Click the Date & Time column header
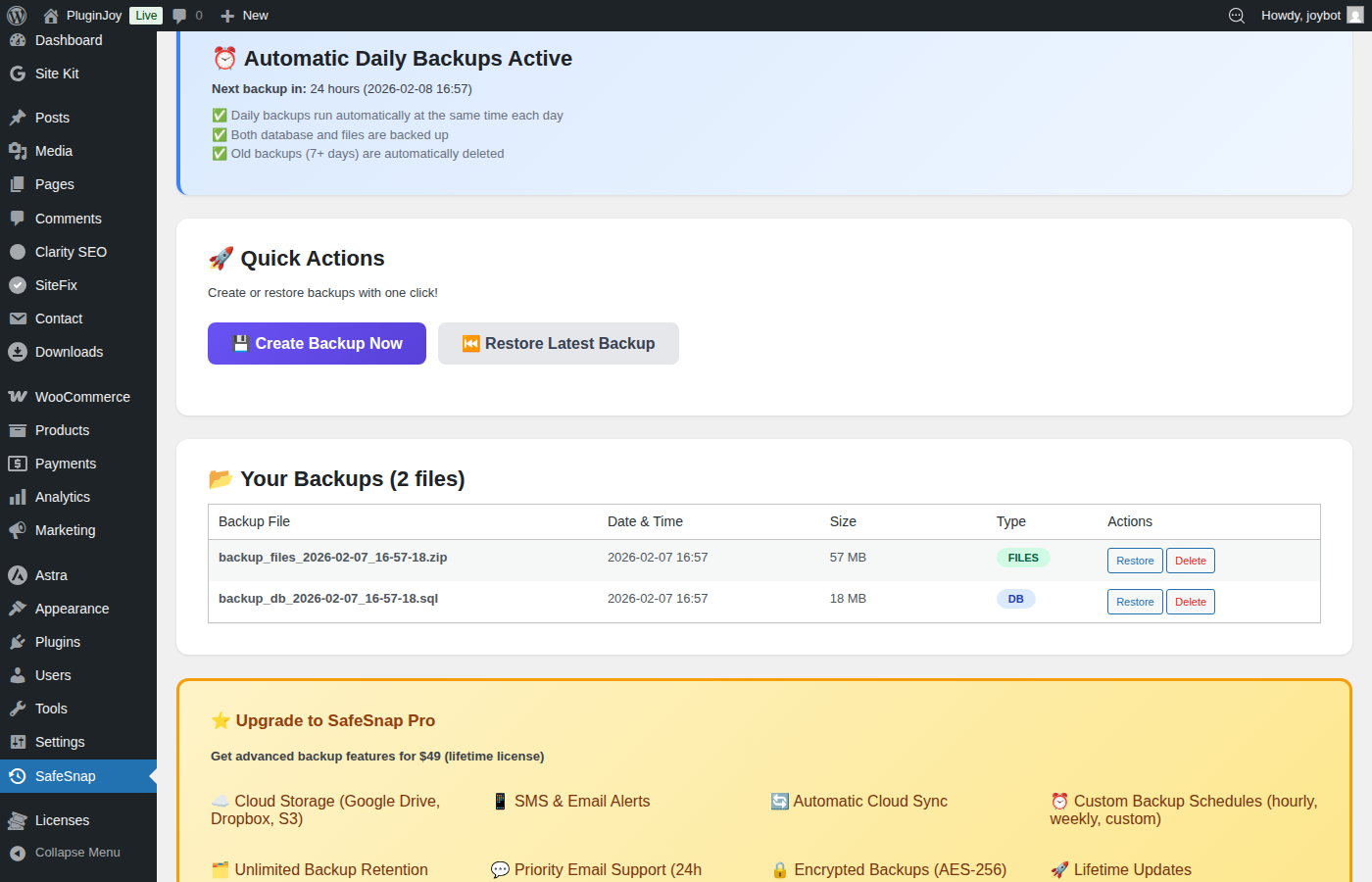Image resolution: width=1372 pixels, height=882 pixels. (645, 521)
